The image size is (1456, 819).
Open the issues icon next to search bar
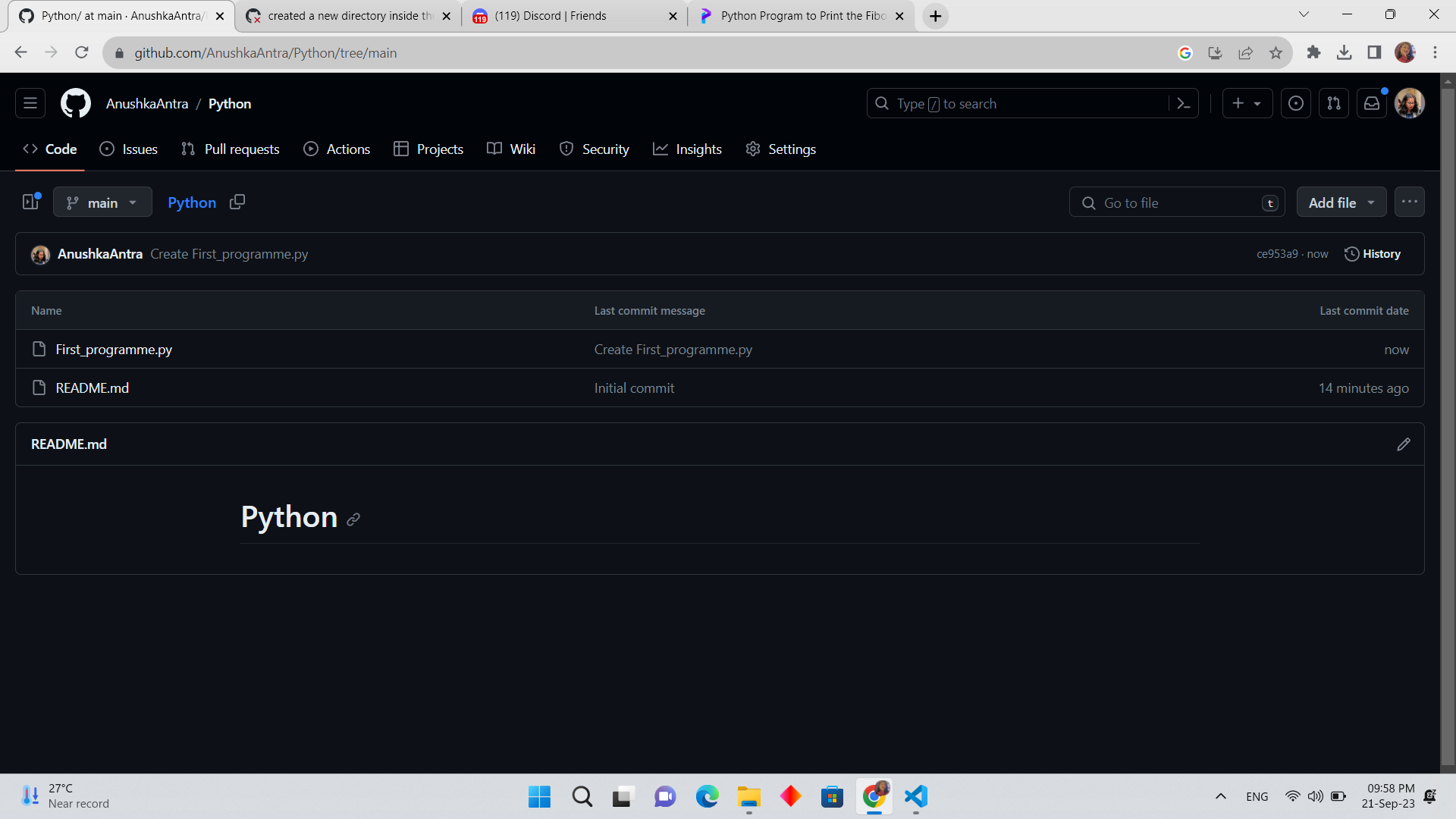pyautogui.click(x=1295, y=103)
